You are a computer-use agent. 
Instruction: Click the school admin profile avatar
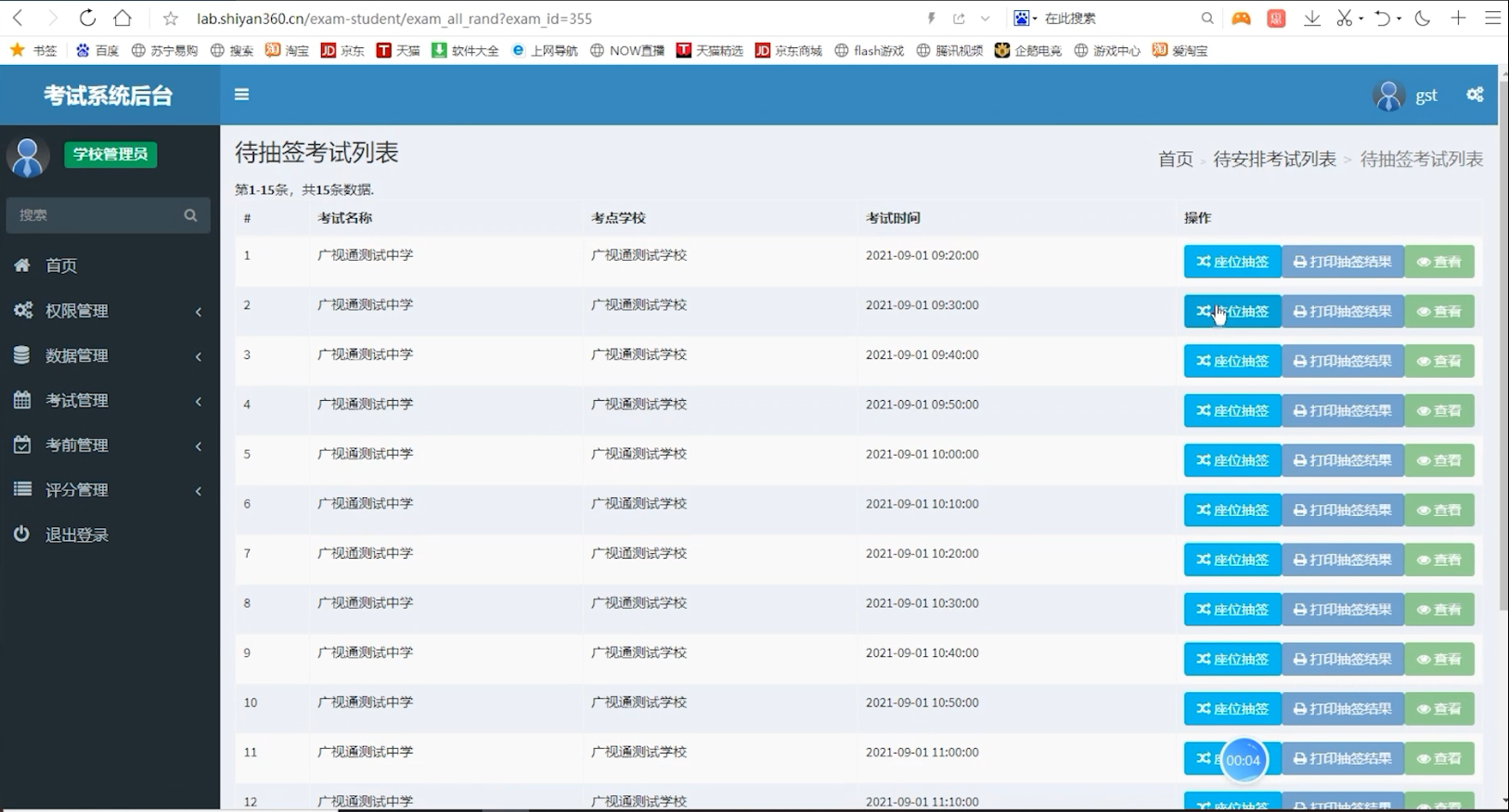pos(28,157)
